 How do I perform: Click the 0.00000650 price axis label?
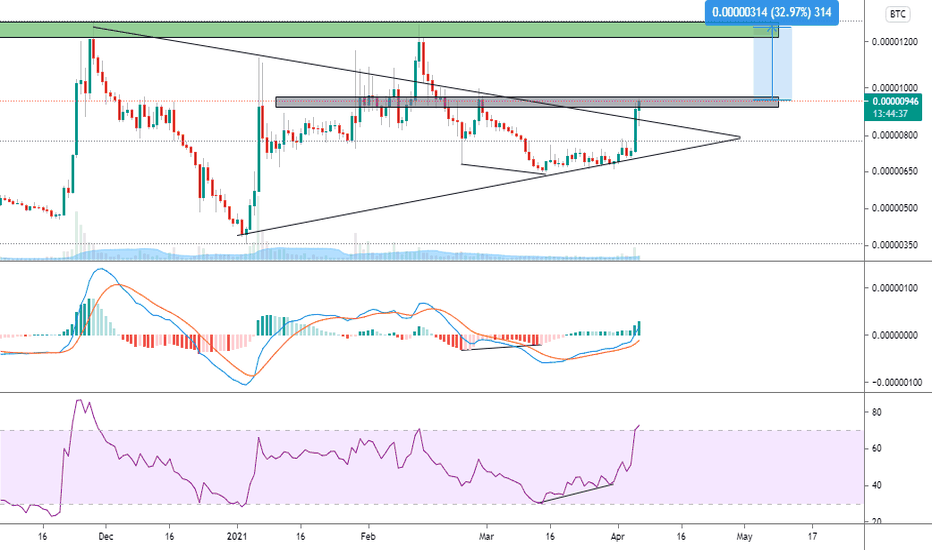(895, 172)
